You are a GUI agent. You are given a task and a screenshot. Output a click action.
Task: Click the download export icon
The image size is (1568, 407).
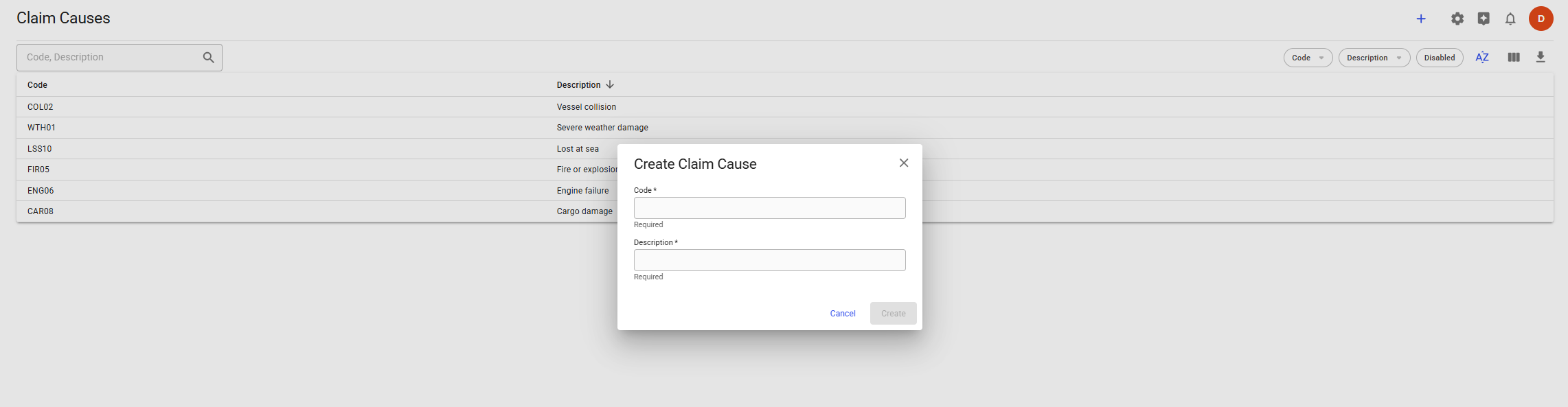(x=1541, y=58)
